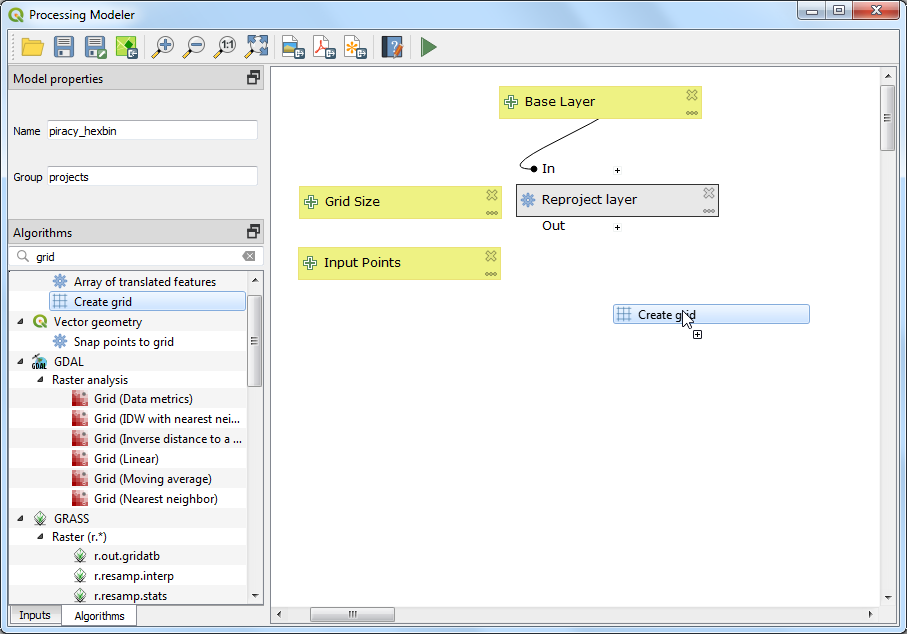Click the model Name input field

[152, 131]
